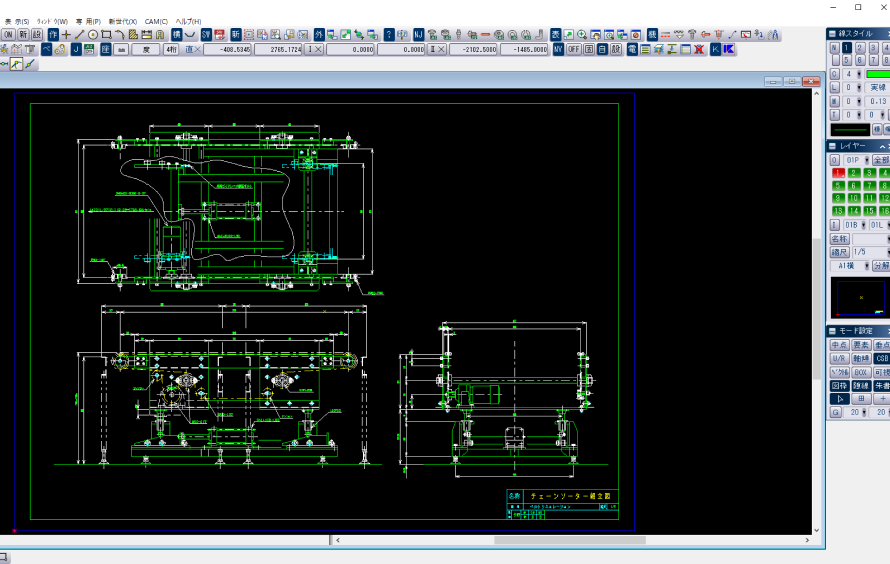Click the 分解 button

pos(880,266)
